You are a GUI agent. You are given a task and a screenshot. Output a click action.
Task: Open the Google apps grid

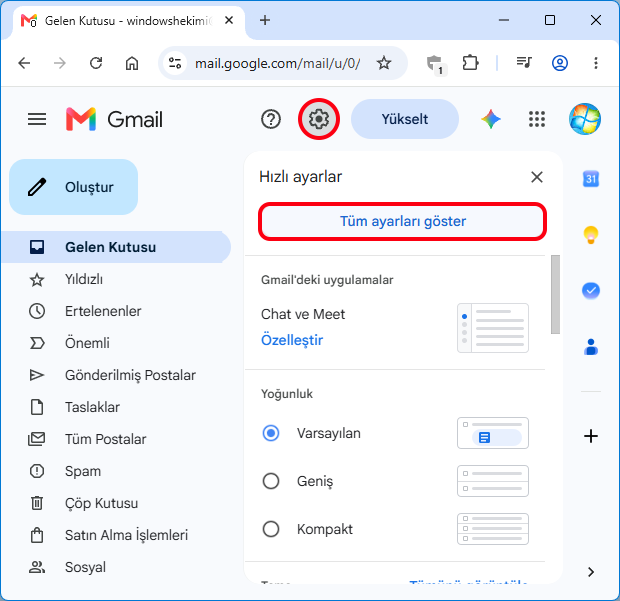tap(537, 119)
